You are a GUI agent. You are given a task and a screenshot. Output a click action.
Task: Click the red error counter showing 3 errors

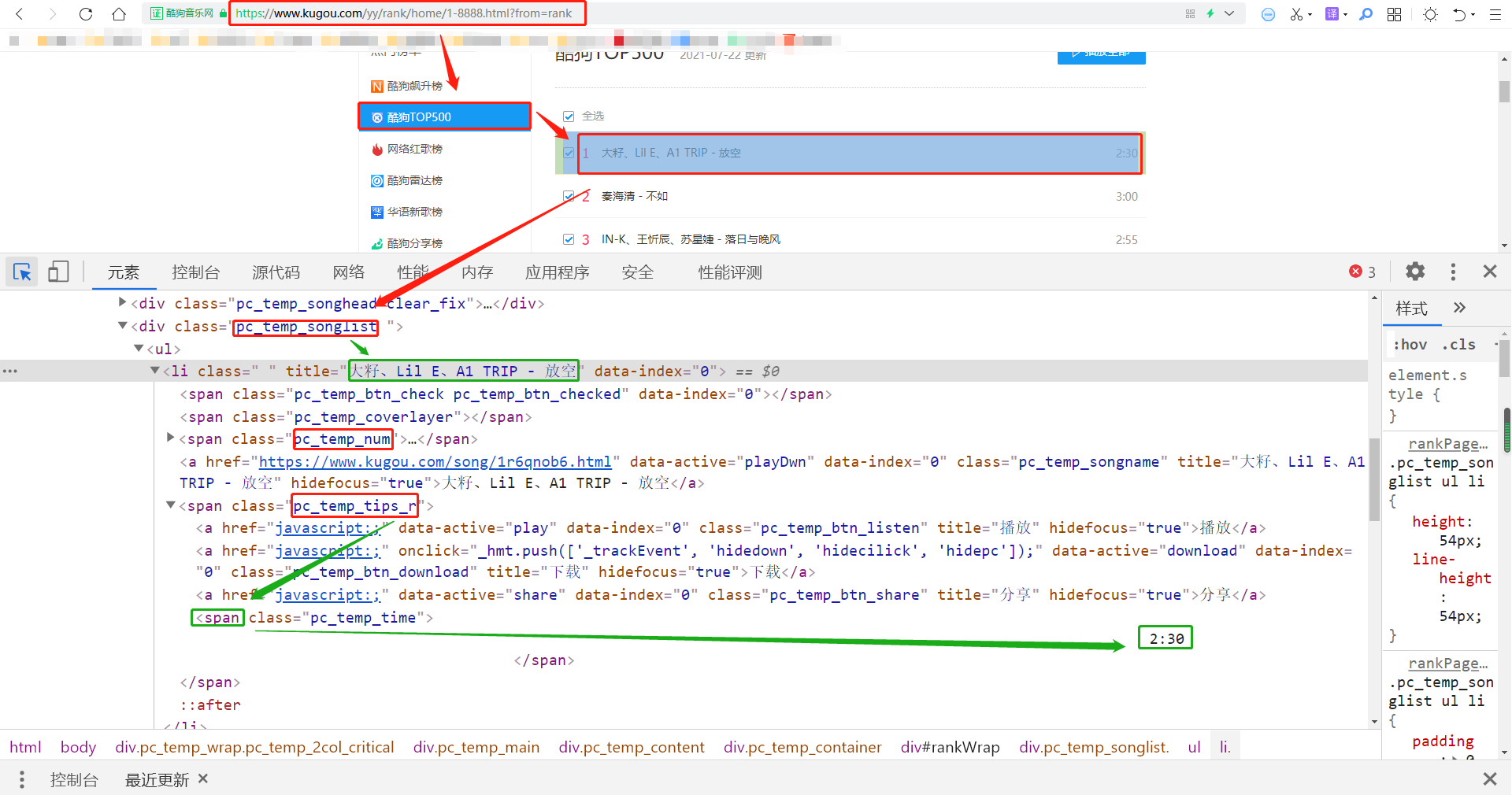point(1362,272)
